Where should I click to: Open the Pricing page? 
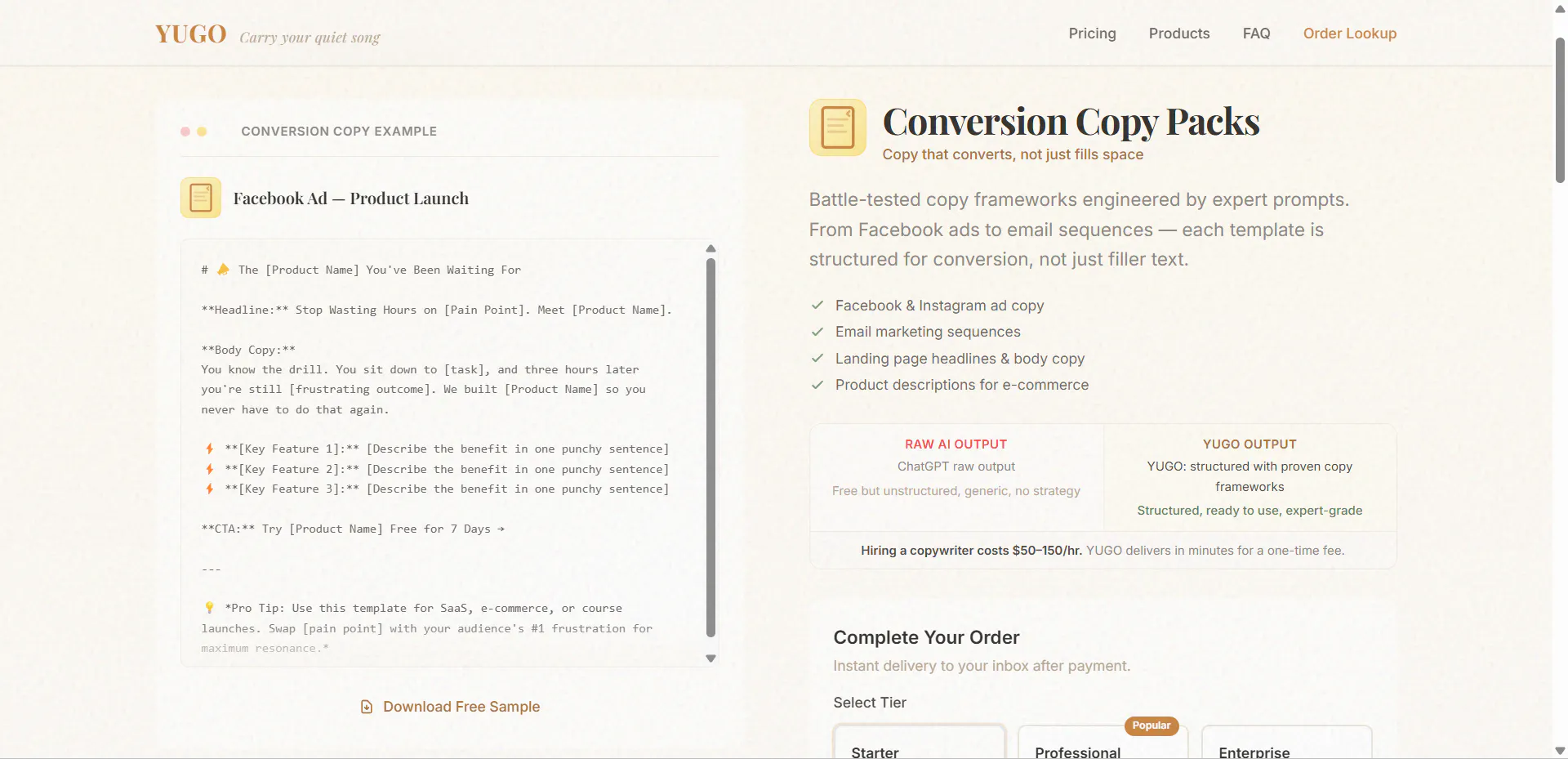click(x=1092, y=33)
